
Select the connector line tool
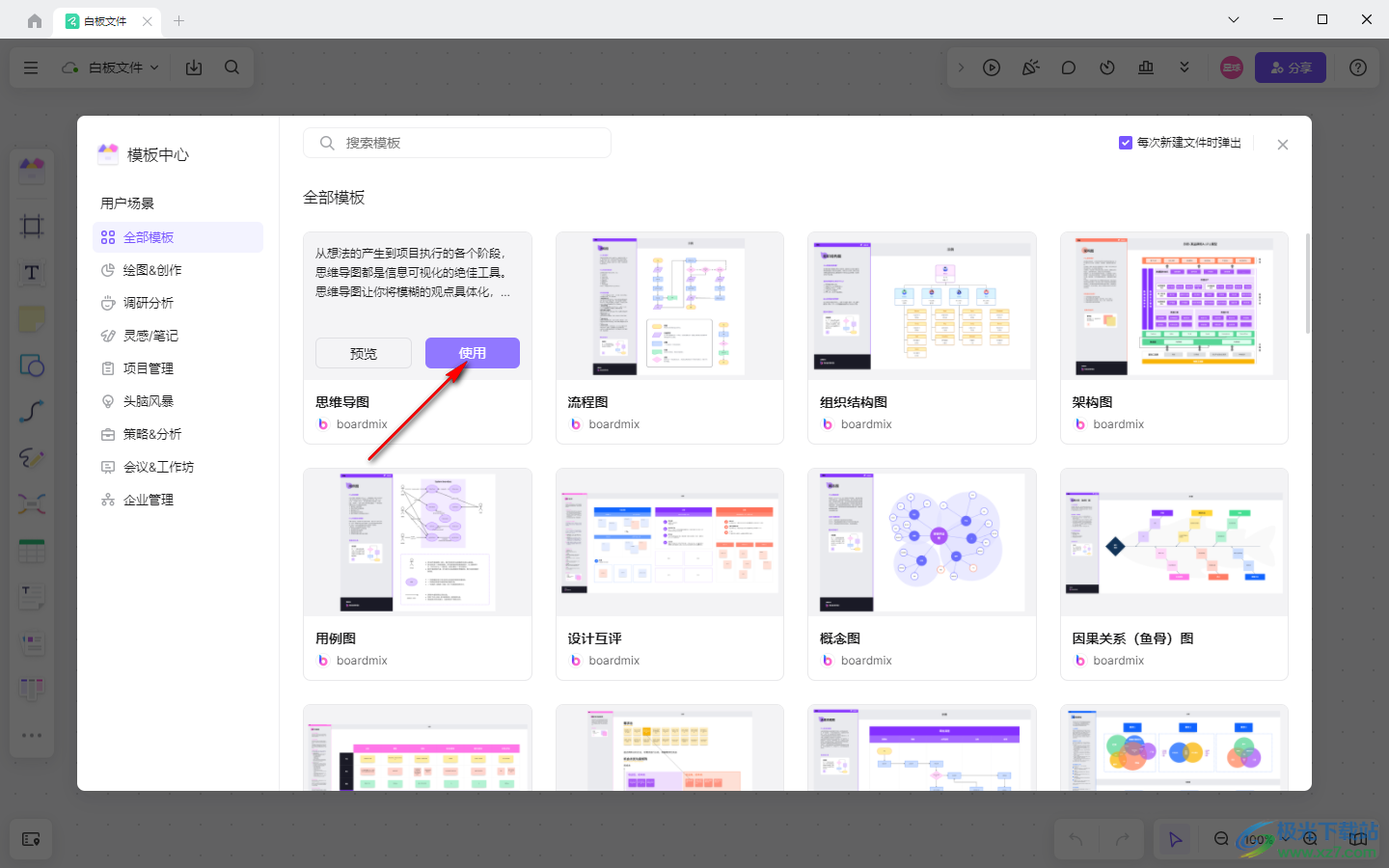pyautogui.click(x=32, y=412)
